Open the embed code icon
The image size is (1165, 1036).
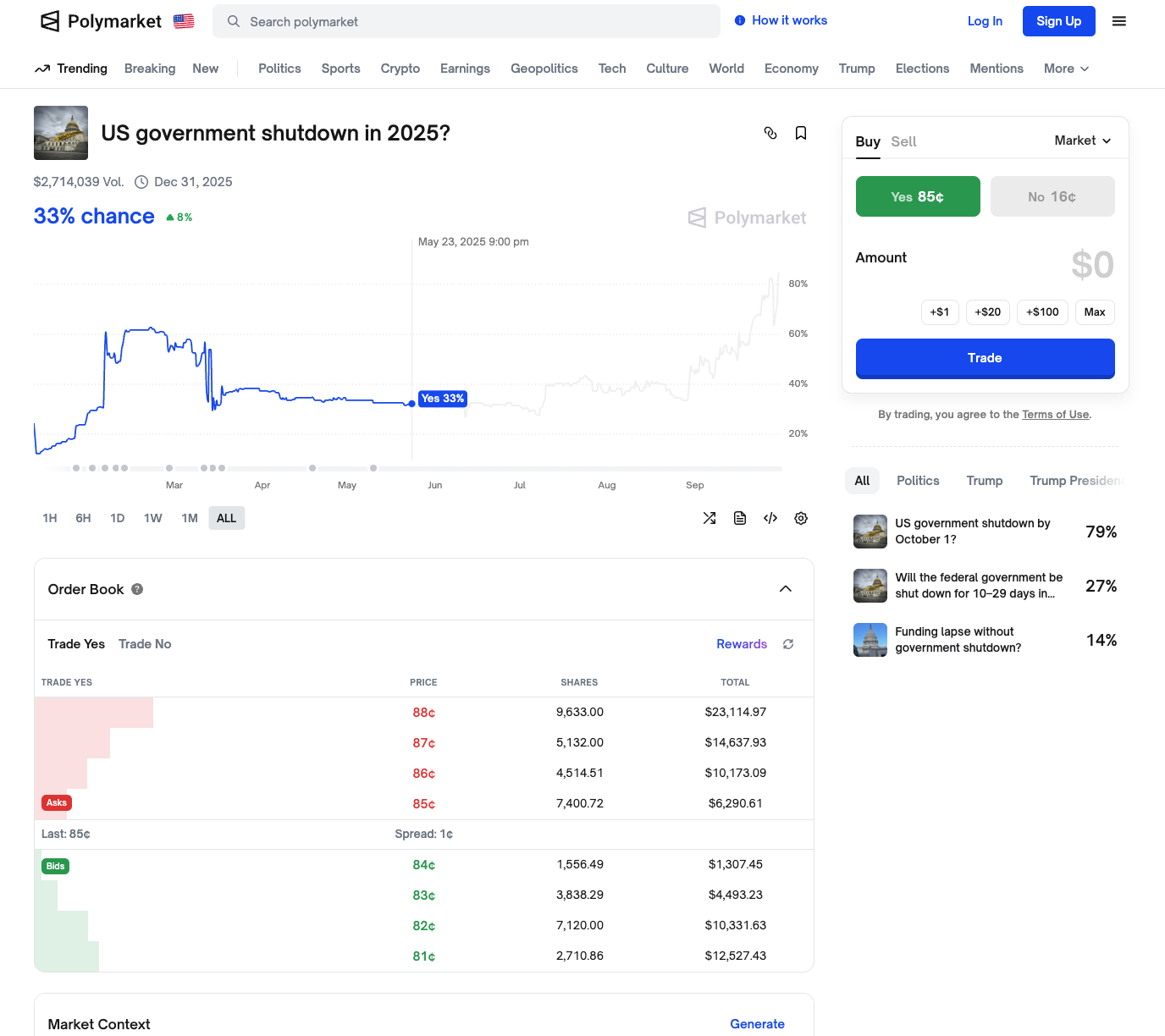click(x=770, y=518)
